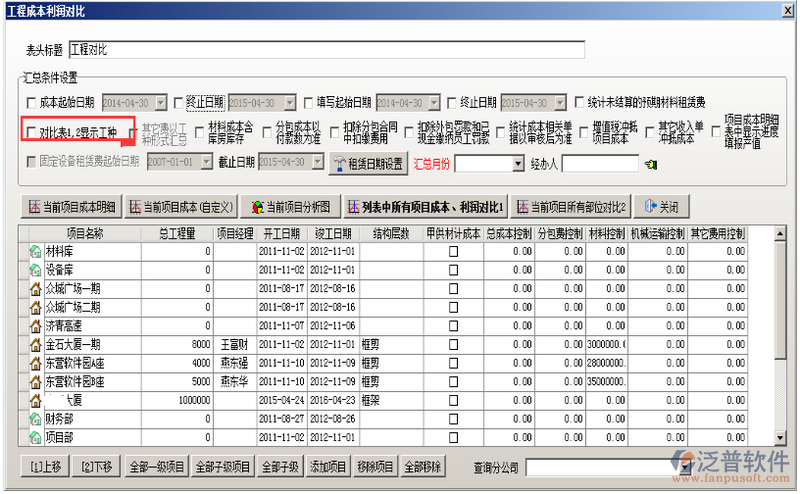Click the 材料库 row house icon
Image resolution: width=800 pixels, height=494 pixels.
pos(37,253)
